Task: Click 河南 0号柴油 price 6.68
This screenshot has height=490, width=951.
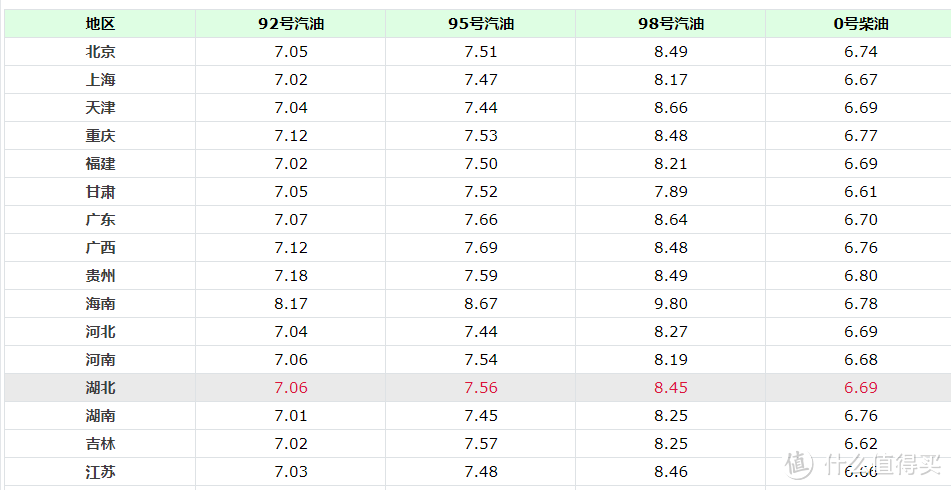Action: [861, 360]
